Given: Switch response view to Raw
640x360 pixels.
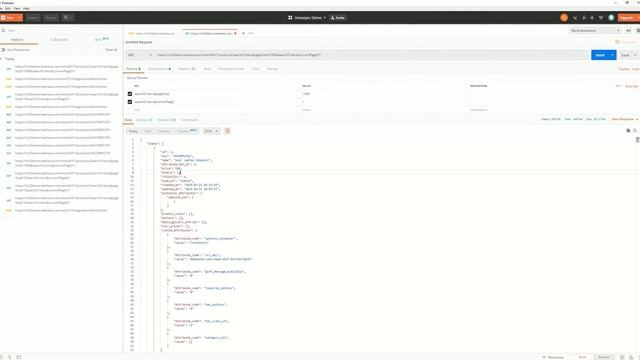Looking at the screenshot, I should click(148, 131).
